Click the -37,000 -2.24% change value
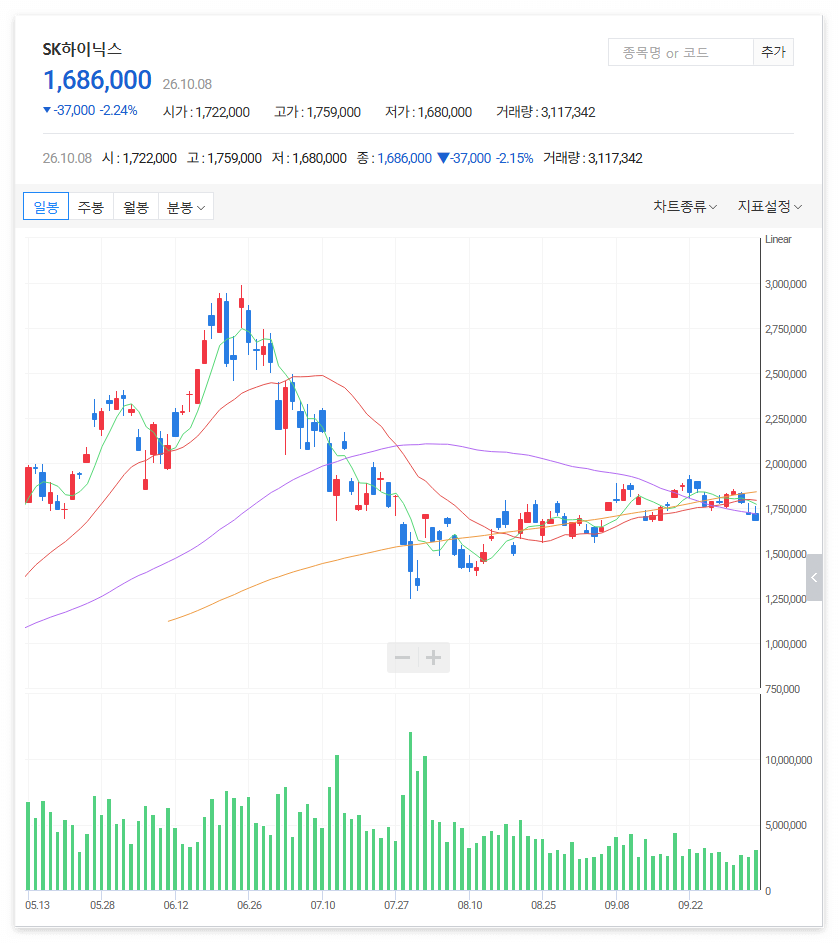Screen dimensions: 839x943 point(90,111)
